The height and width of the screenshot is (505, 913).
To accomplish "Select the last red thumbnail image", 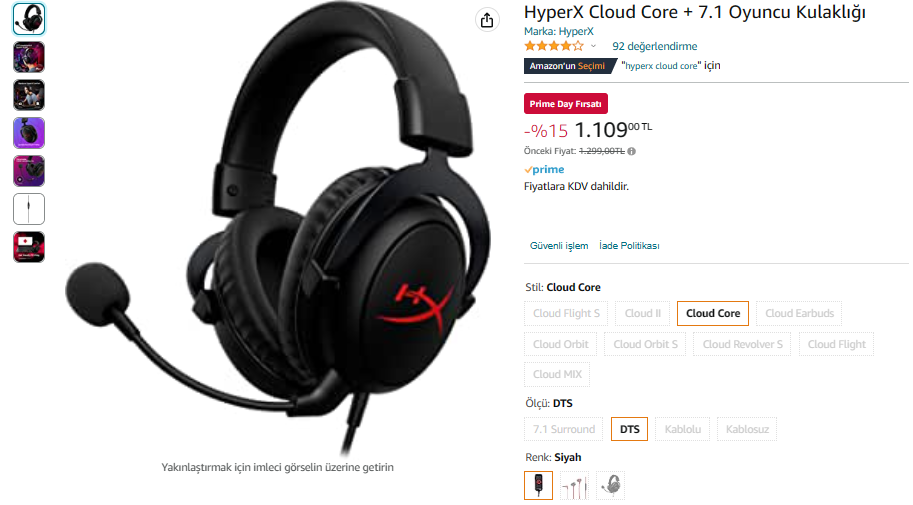I will 29,247.
